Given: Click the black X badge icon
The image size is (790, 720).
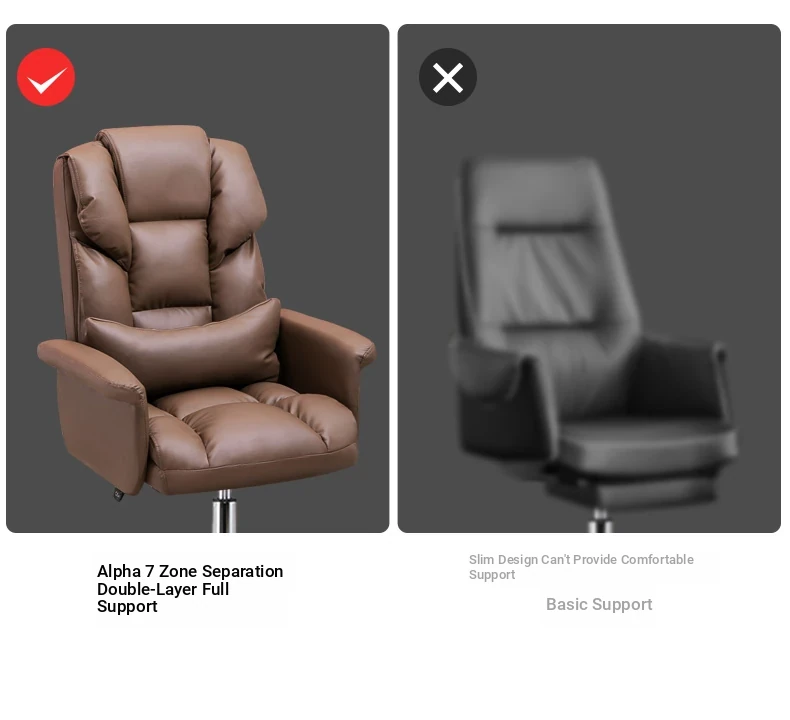Looking at the screenshot, I should (x=448, y=77).
